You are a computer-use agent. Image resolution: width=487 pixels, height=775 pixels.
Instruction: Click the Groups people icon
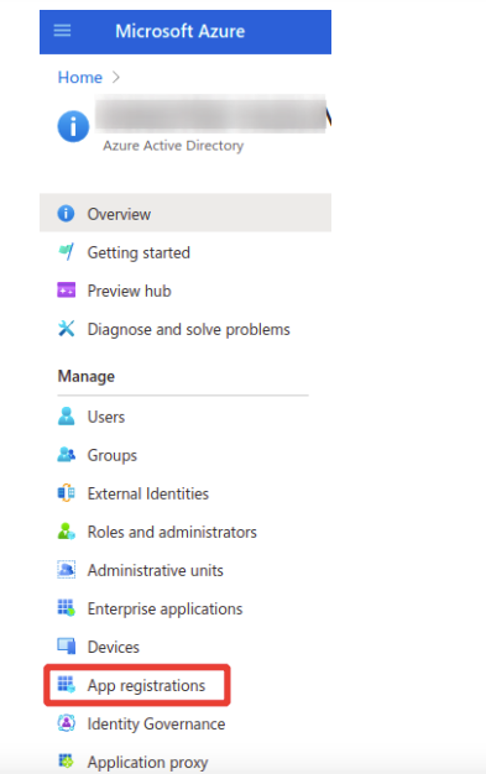66,455
